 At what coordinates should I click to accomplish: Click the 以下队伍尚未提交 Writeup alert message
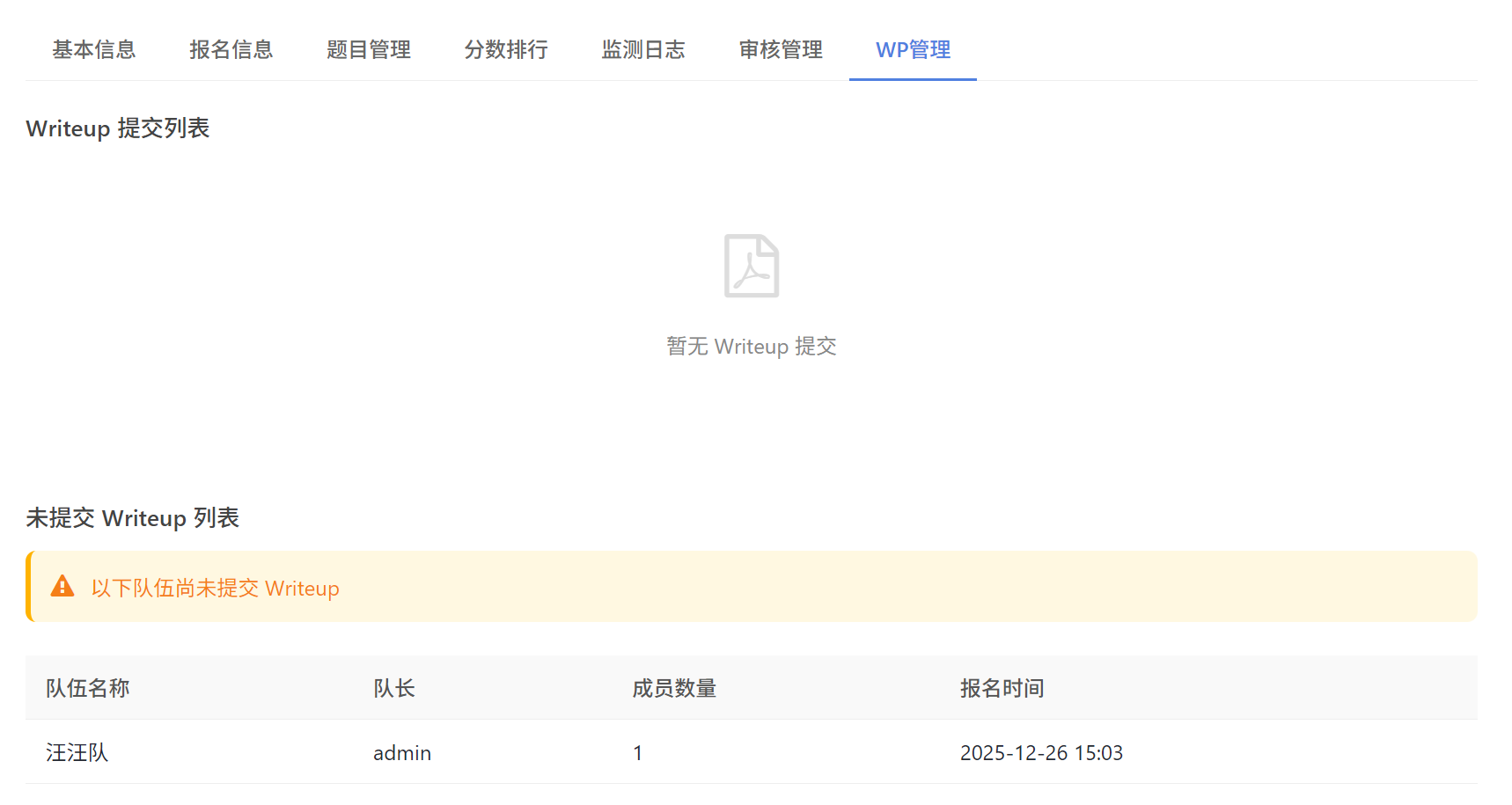pos(215,588)
